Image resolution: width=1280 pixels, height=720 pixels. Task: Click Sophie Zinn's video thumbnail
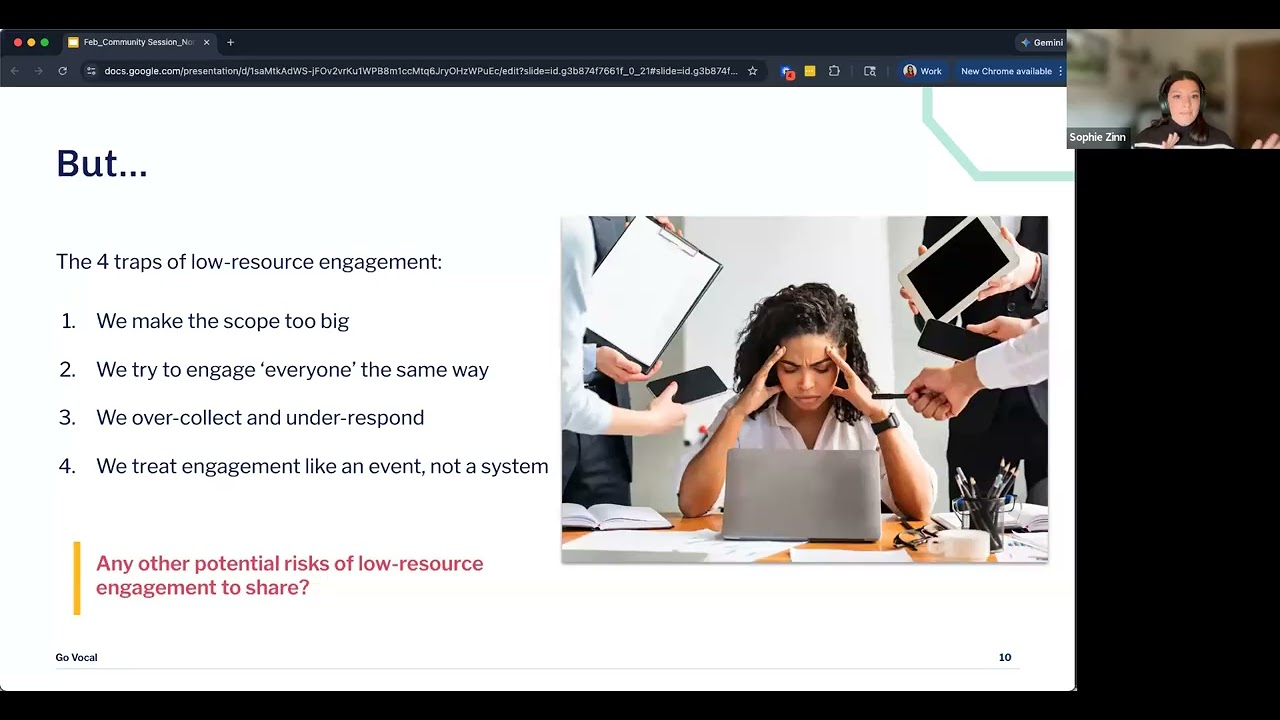point(1173,89)
